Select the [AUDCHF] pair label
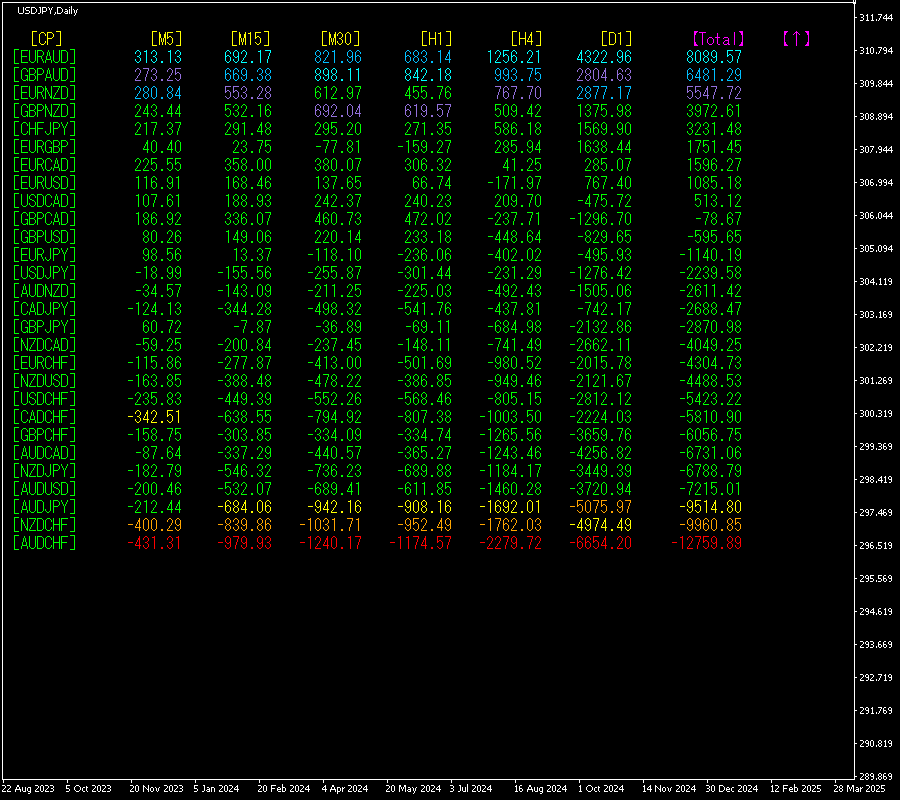The image size is (900, 800). point(44,543)
